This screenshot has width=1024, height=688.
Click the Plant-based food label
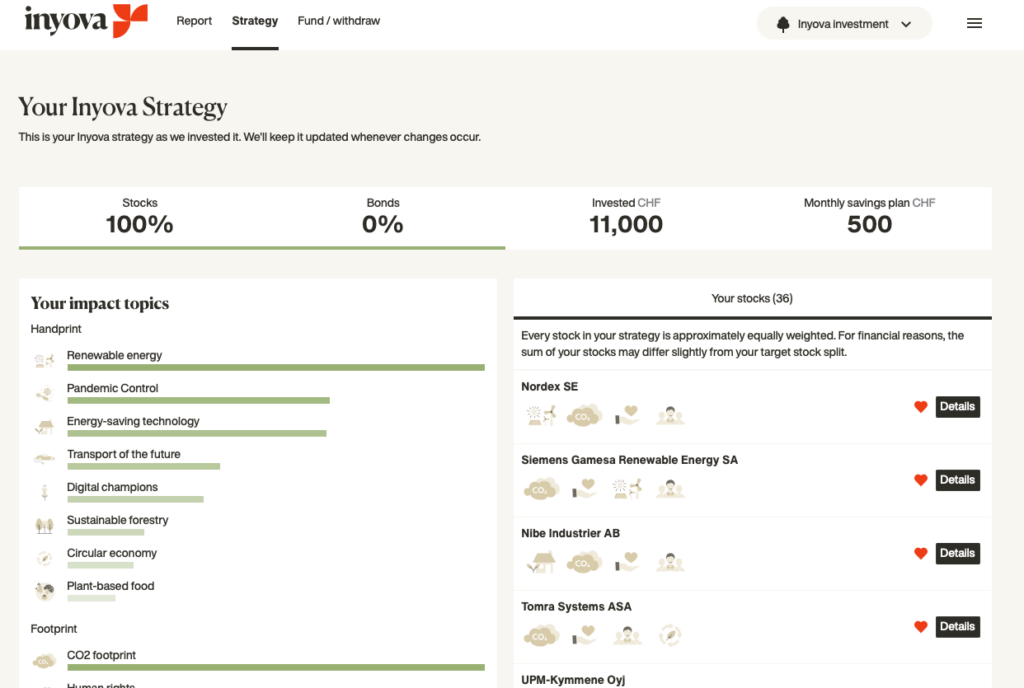pos(110,586)
